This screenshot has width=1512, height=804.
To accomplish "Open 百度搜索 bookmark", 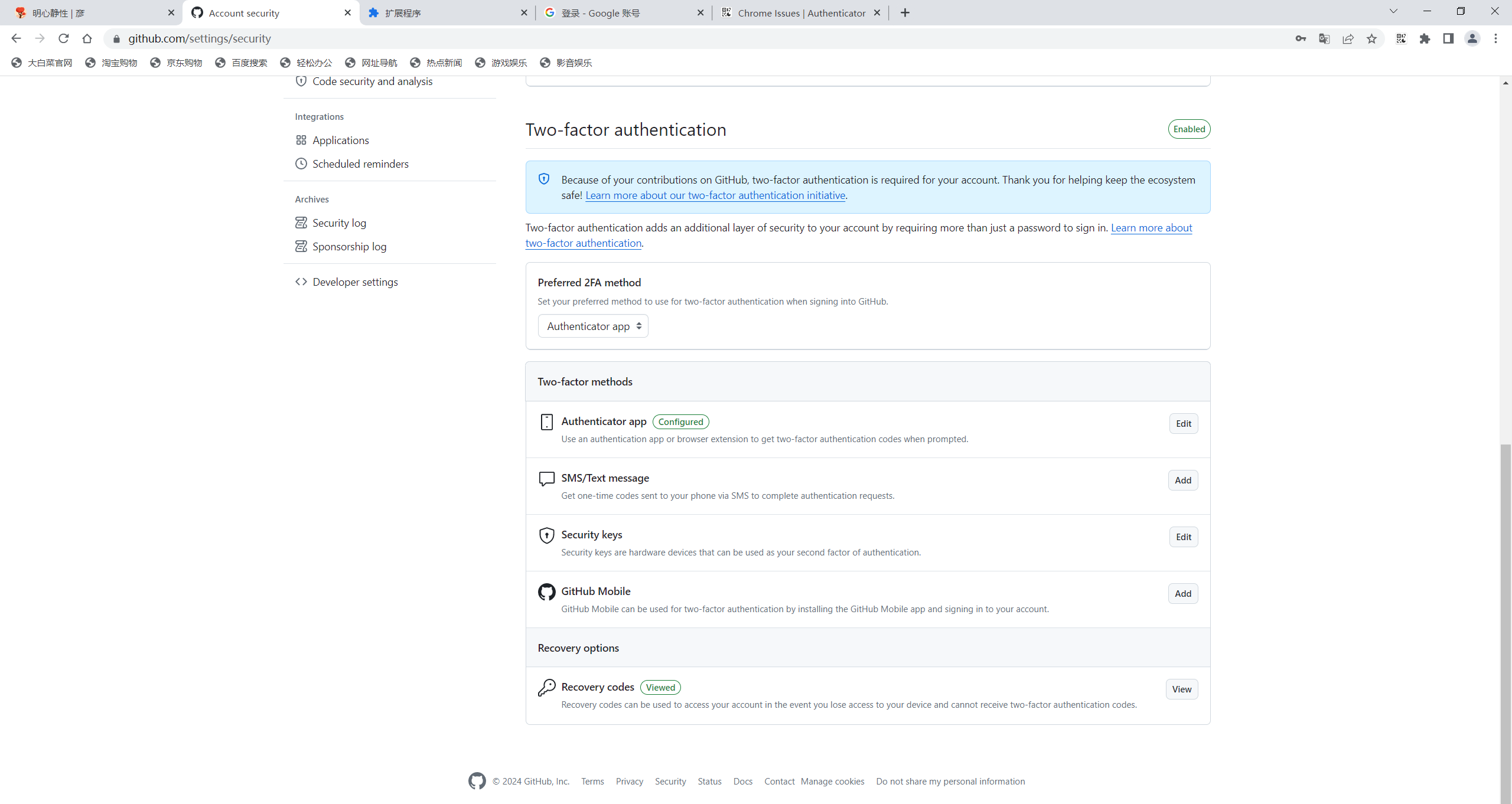I will click(x=242, y=63).
